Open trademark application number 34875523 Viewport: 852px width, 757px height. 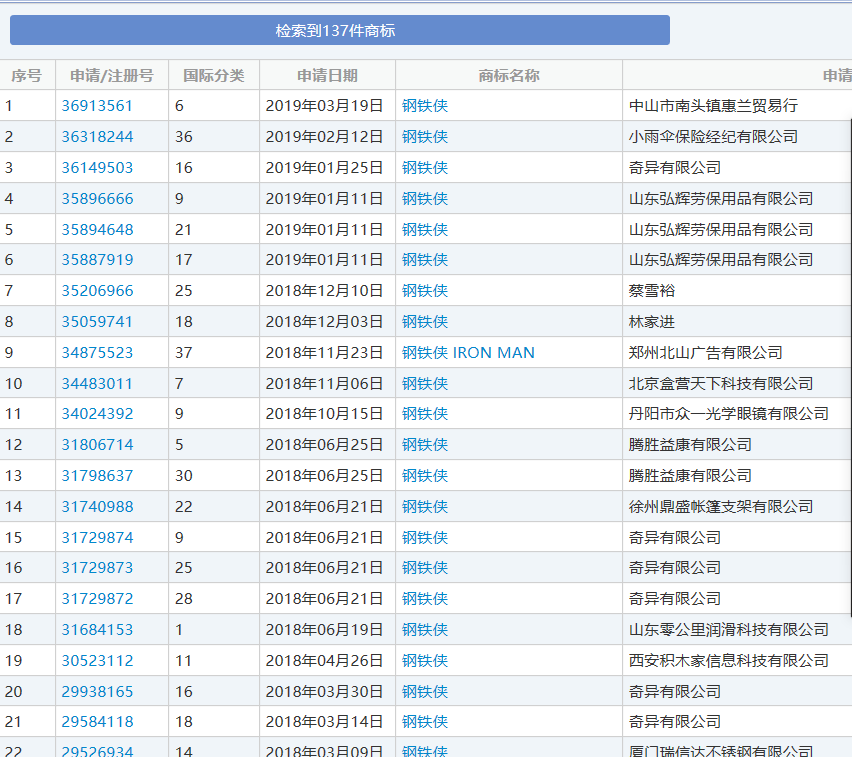coord(96,352)
